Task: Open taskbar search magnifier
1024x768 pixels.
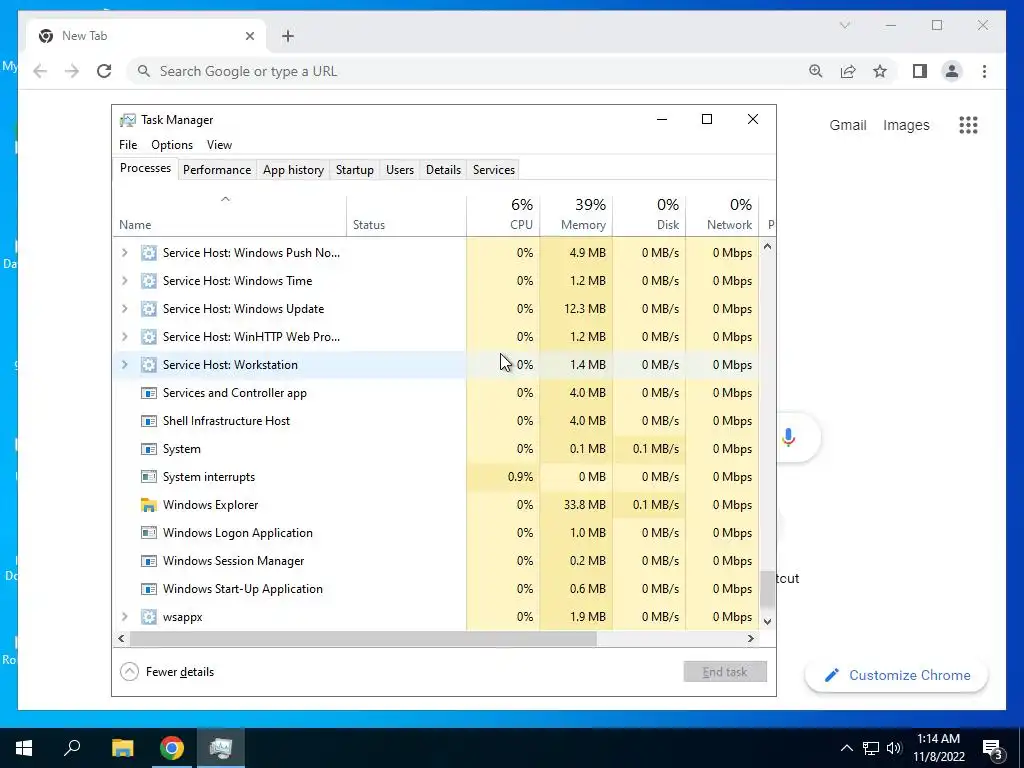Action: click(72, 748)
